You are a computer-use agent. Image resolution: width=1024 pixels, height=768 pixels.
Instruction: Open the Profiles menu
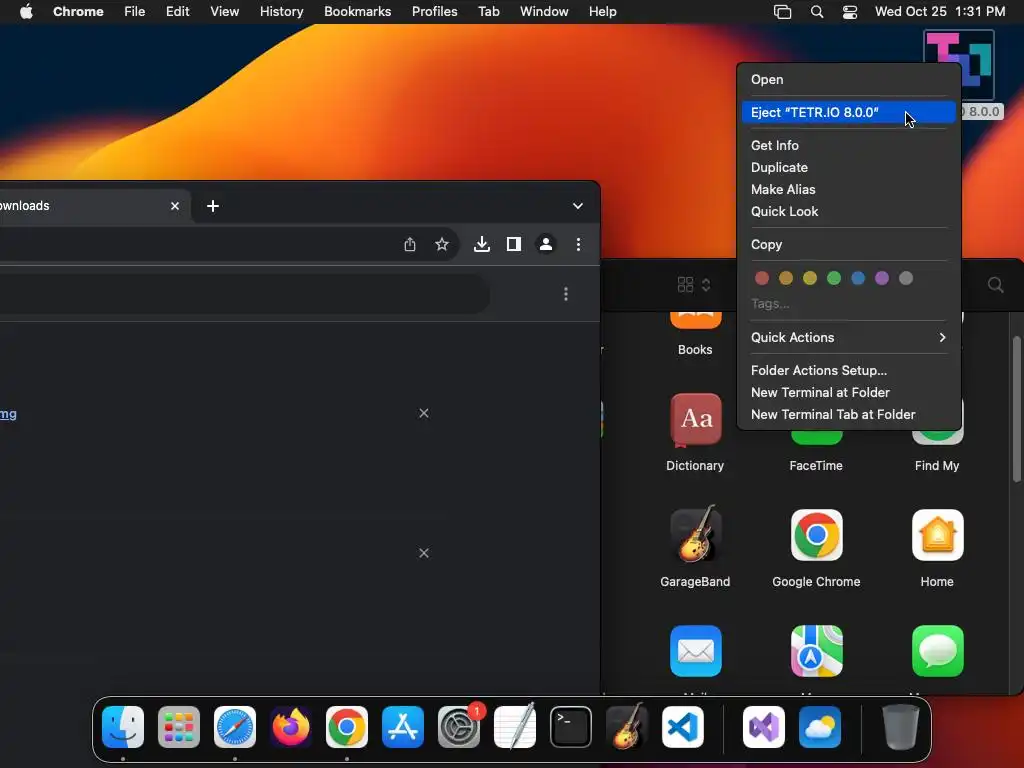[x=434, y=12]
